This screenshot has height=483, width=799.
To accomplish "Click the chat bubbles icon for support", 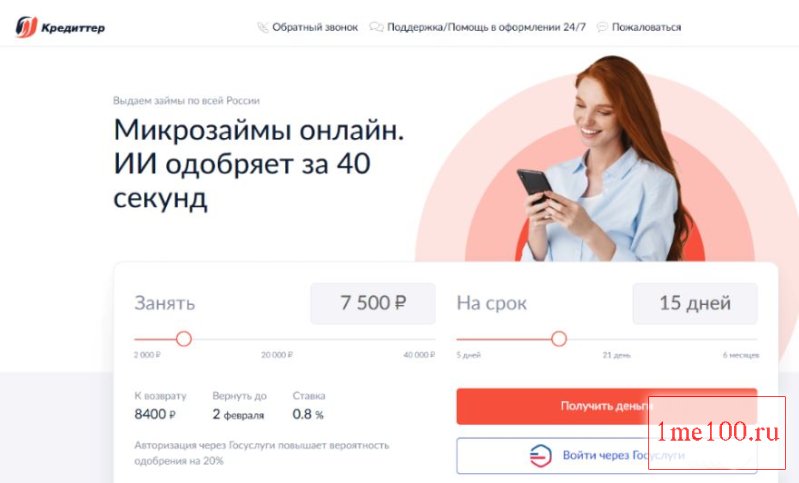I will (376, 27).
